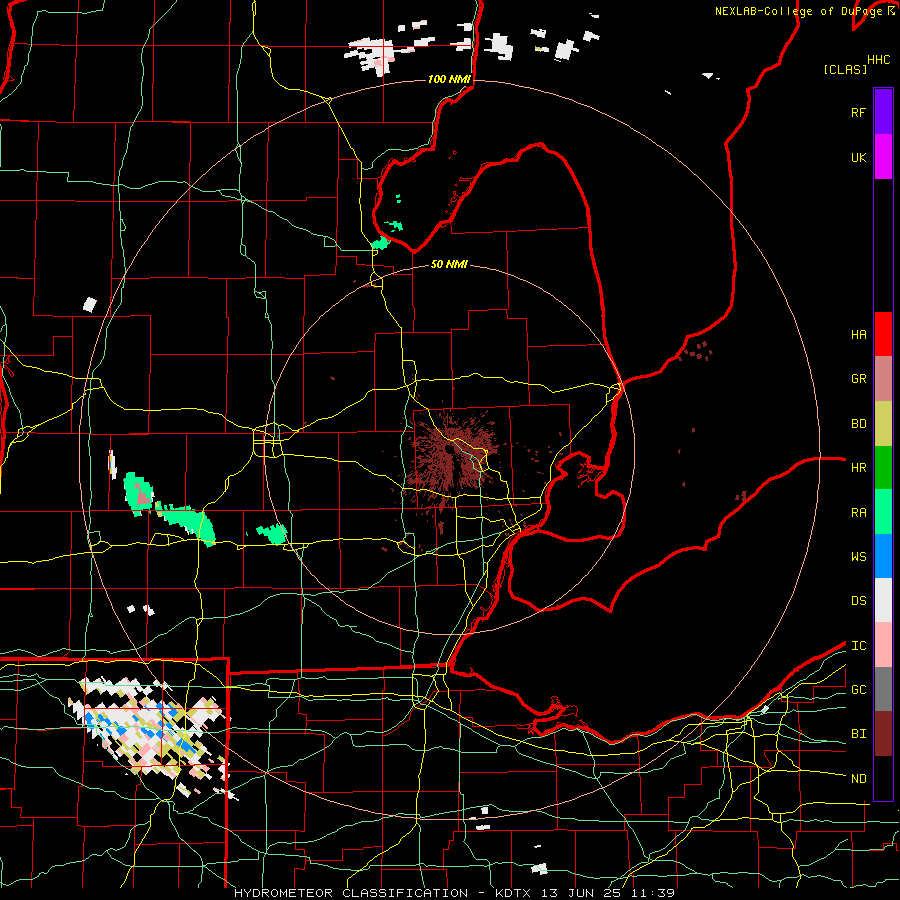Select the HR legend label
Screen dimensions: 900x900
pyautogui.click(x=858, y=468)
